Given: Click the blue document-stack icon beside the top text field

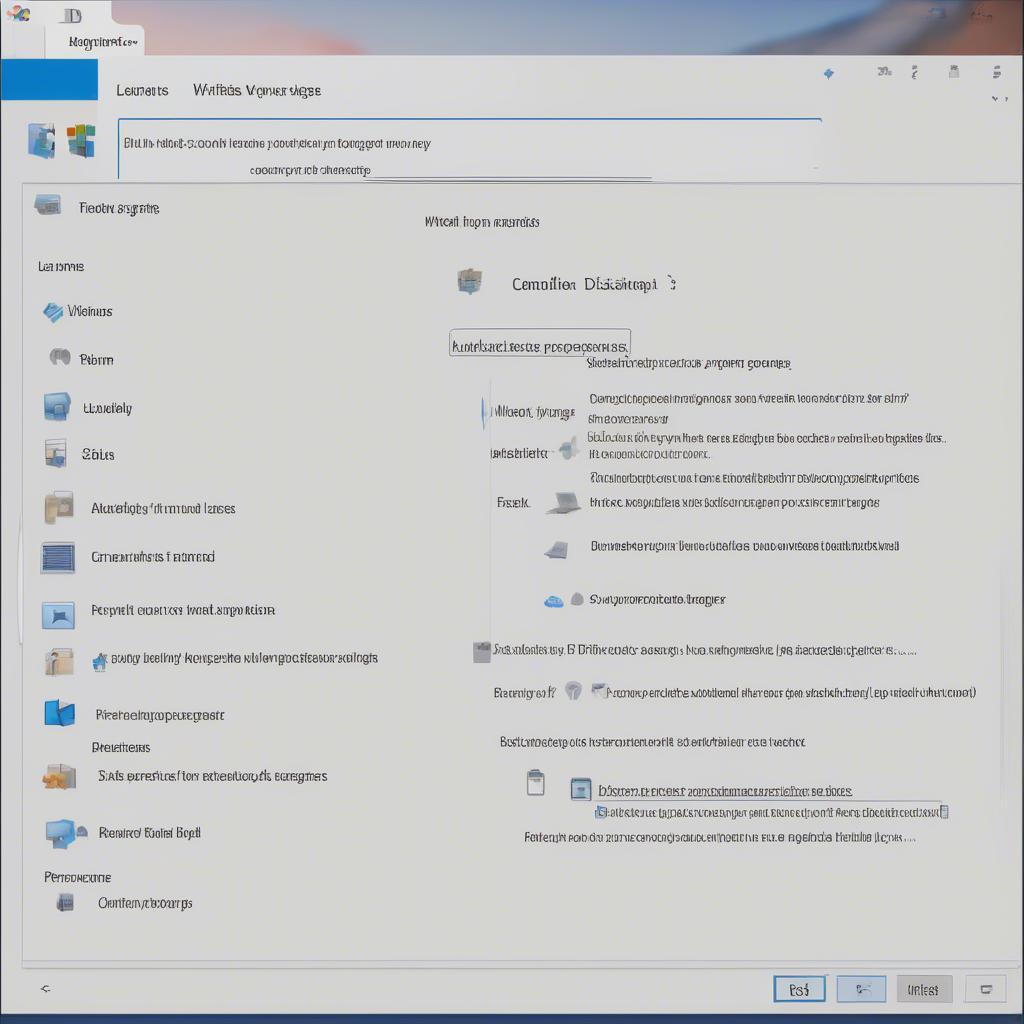Looking at the screenshot, I should click(42, 140).
